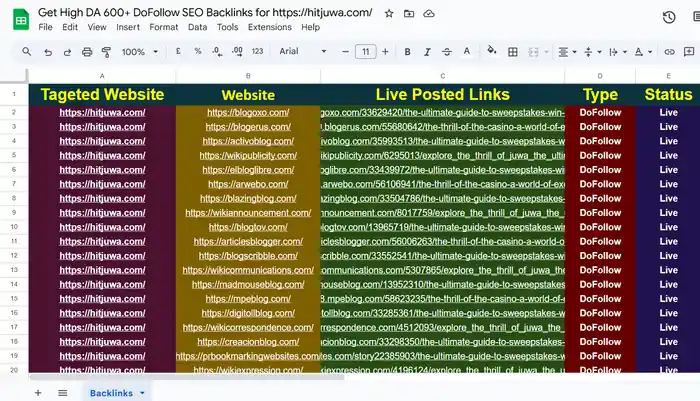
Task: Open the borders tool
Action: click(513, 52)
